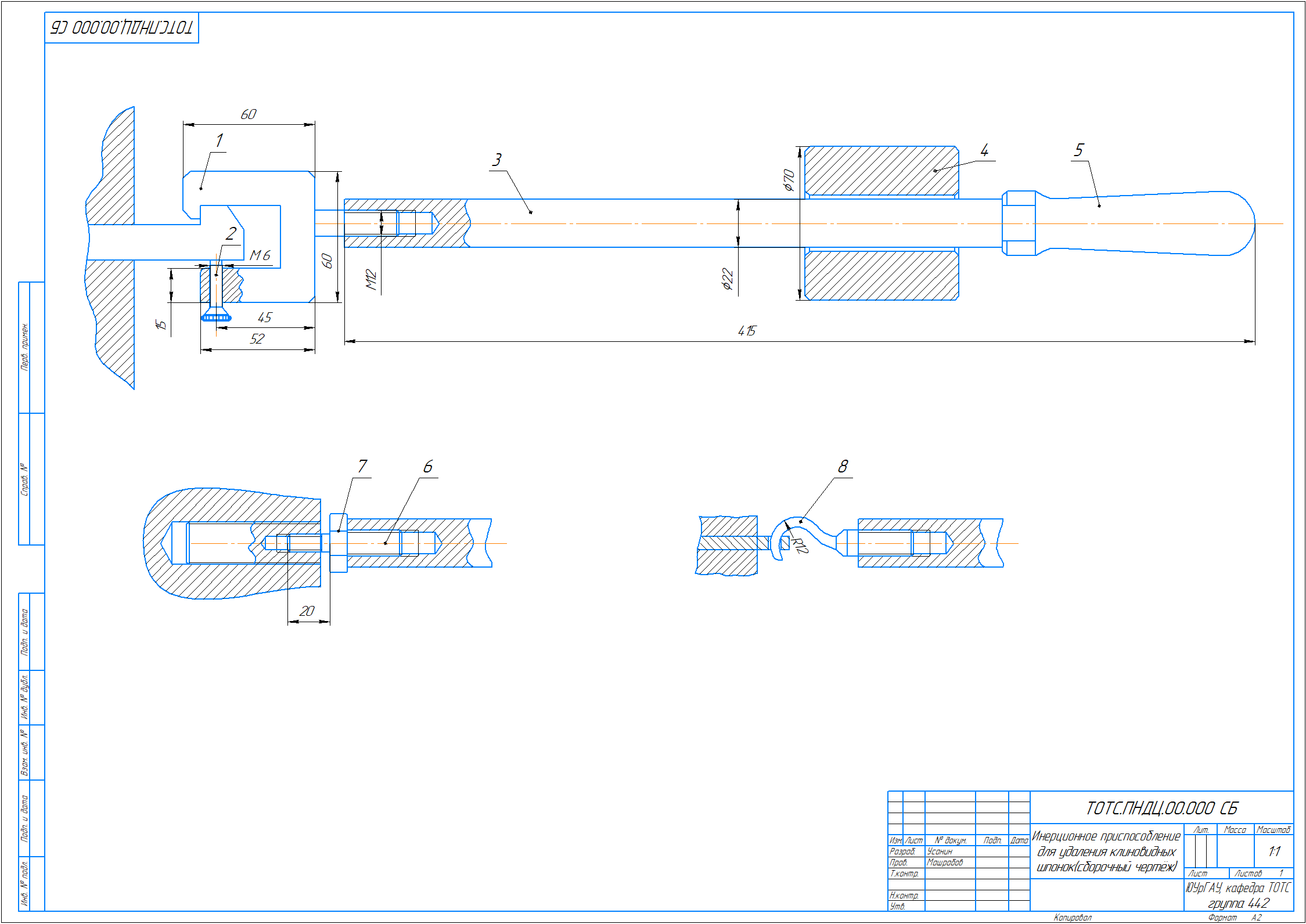Select the callout number 3 on the rod

coord(497,160)
